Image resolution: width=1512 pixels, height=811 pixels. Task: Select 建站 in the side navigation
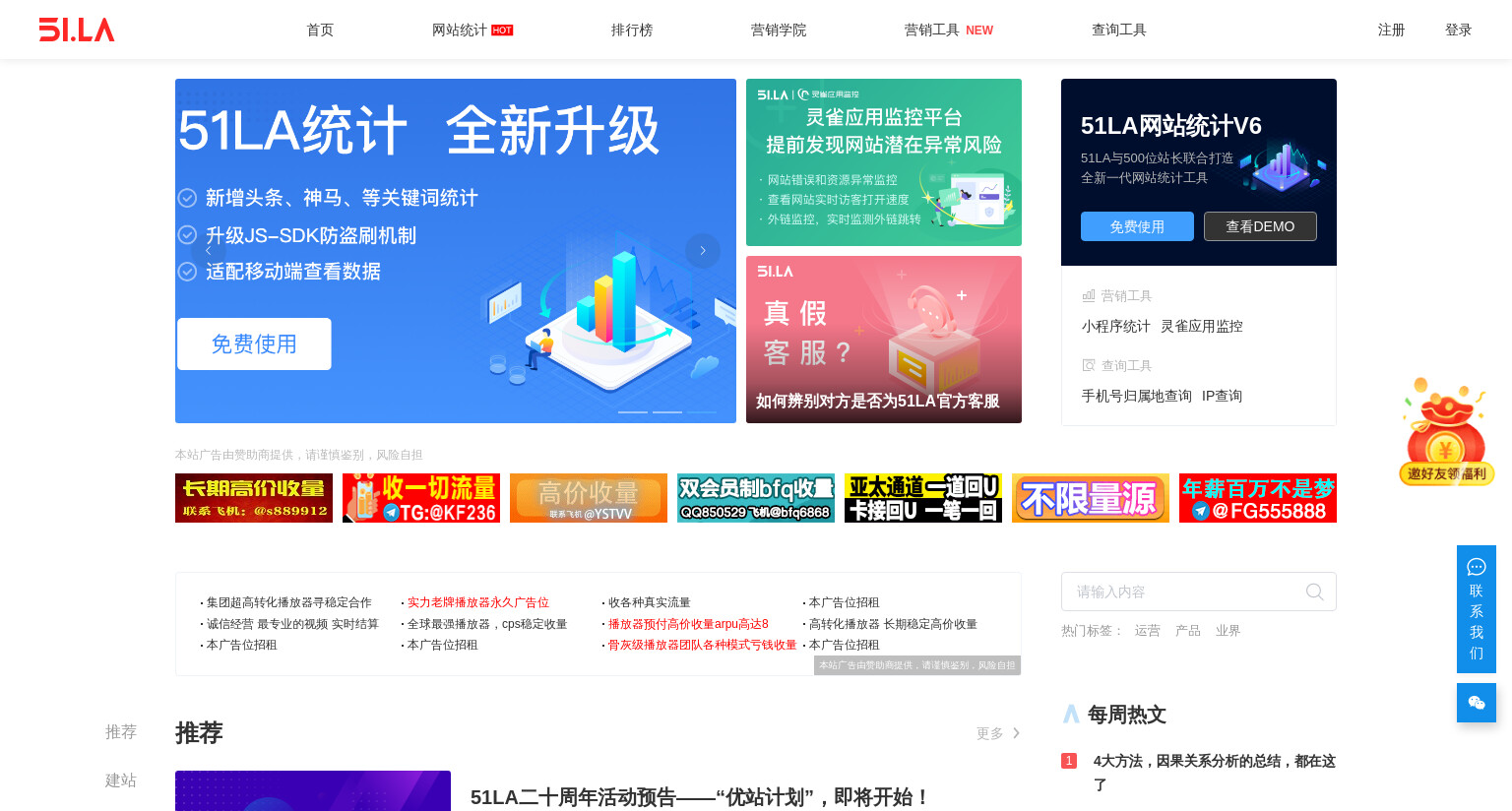(x=121, y=780)
